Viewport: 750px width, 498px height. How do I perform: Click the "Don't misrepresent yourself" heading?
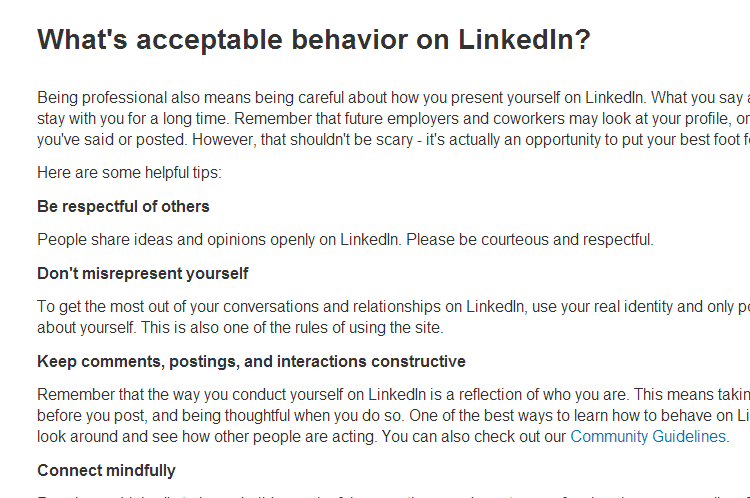coord(143,273)
